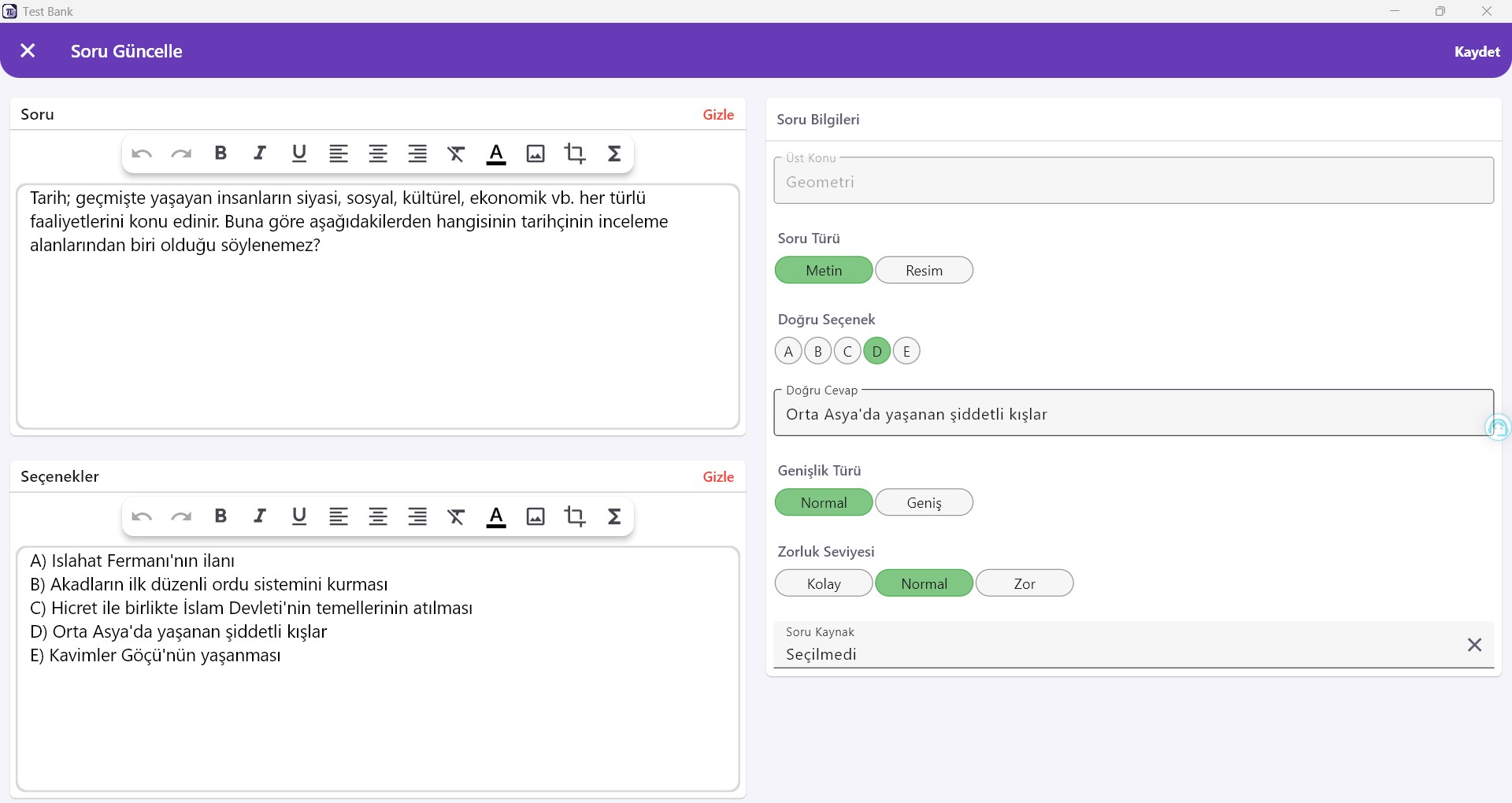Insert formula sigma in the Seçenekler toolbar

tap(614, 516)
